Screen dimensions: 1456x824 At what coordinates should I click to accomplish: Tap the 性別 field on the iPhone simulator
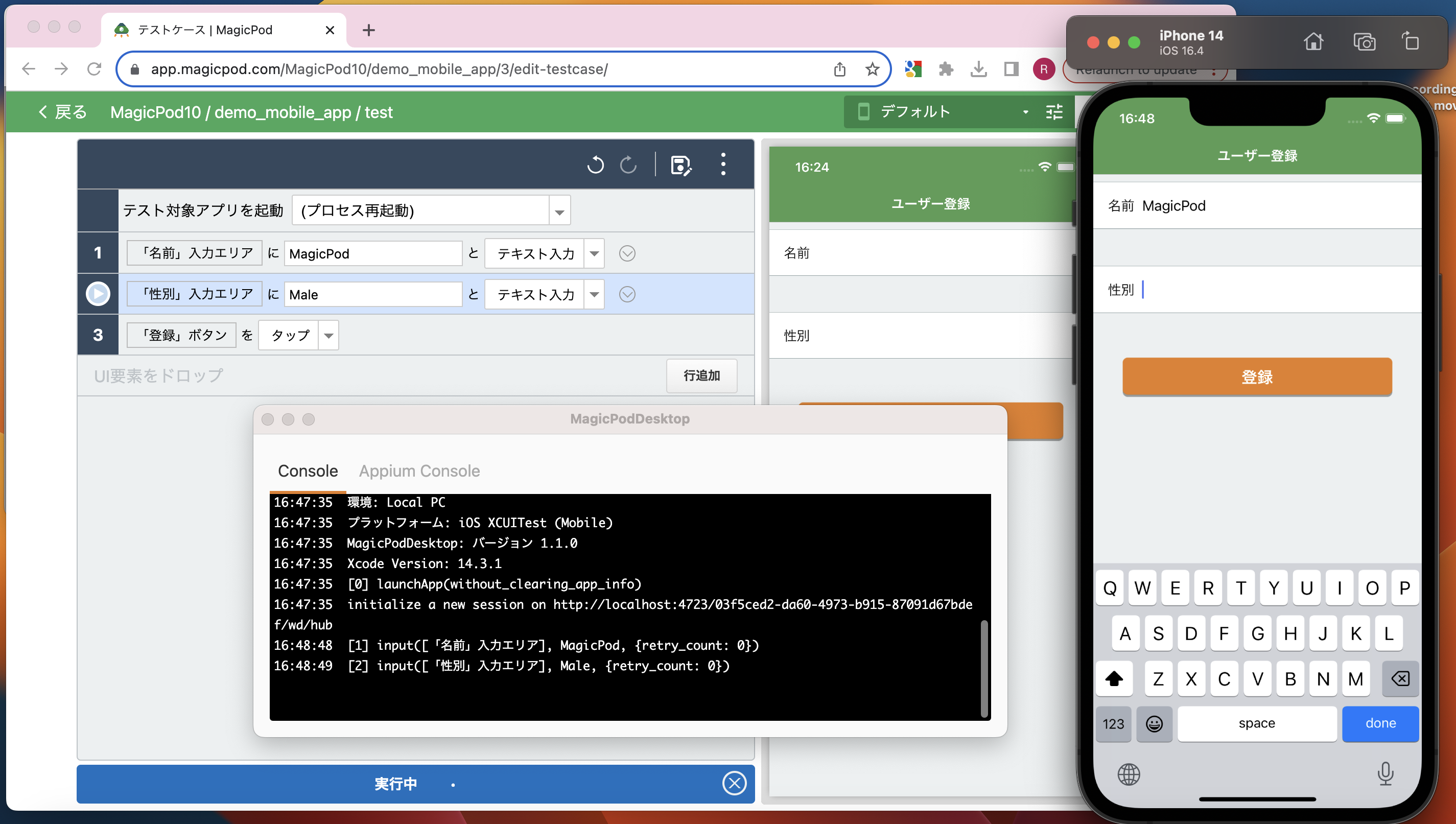click(1257, 289)
